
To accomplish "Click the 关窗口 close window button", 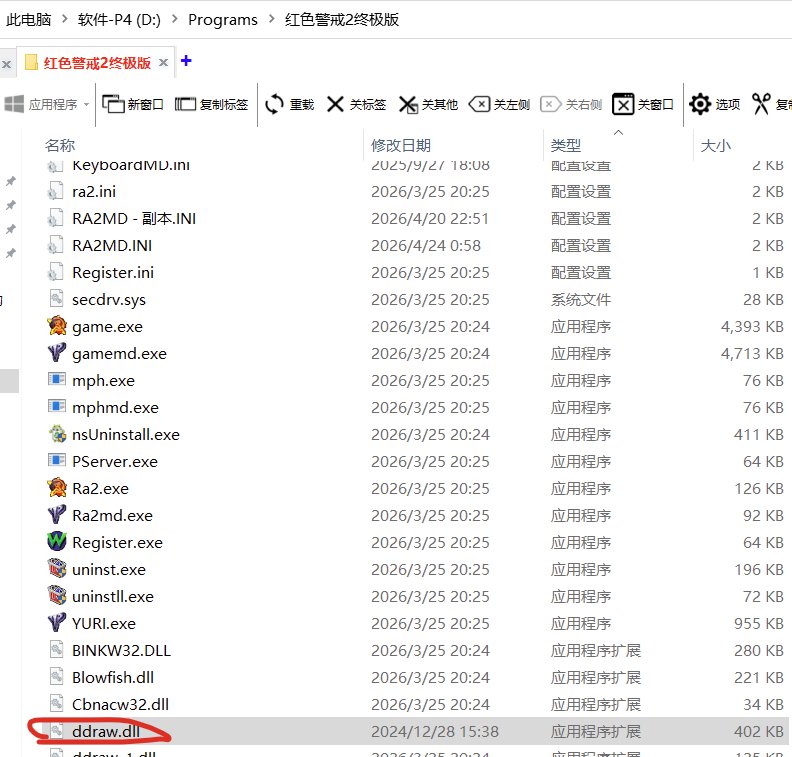I will (642, 105).
